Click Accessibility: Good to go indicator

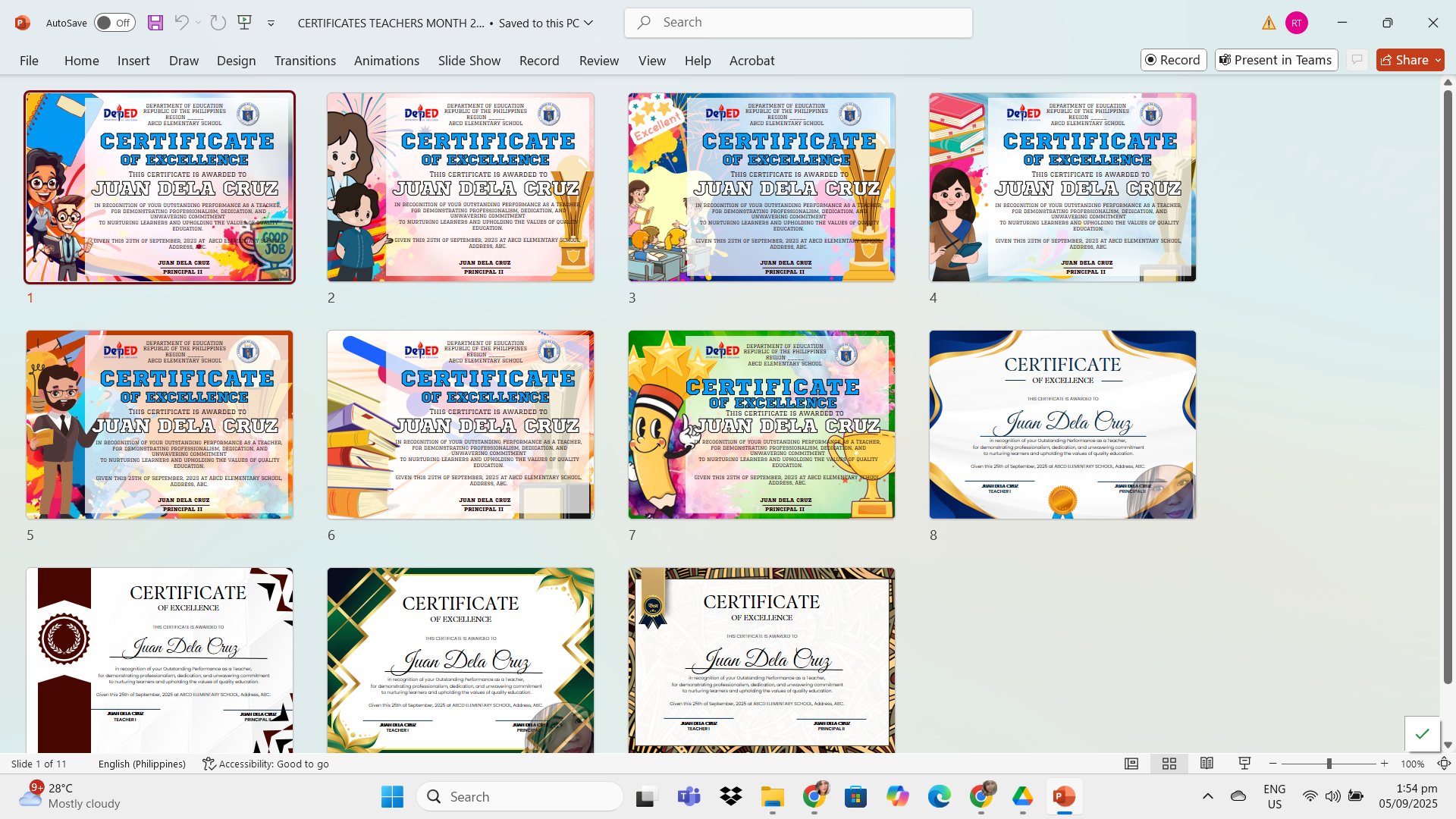tap(266, 764)
